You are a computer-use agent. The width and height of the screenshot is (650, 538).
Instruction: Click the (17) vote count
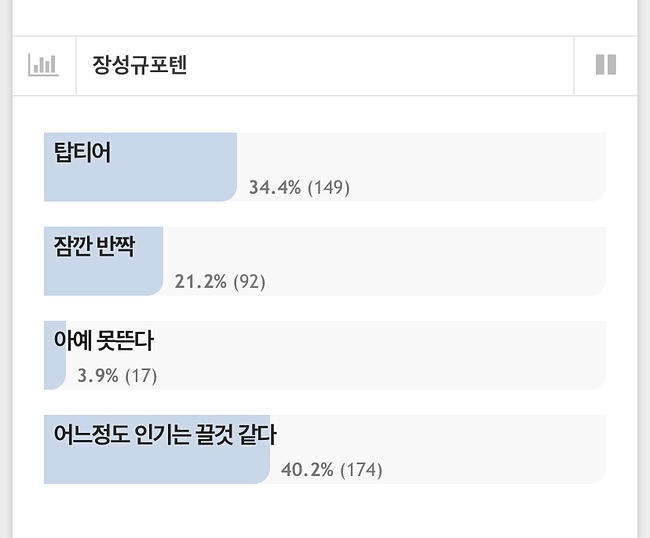click(141, 376)
